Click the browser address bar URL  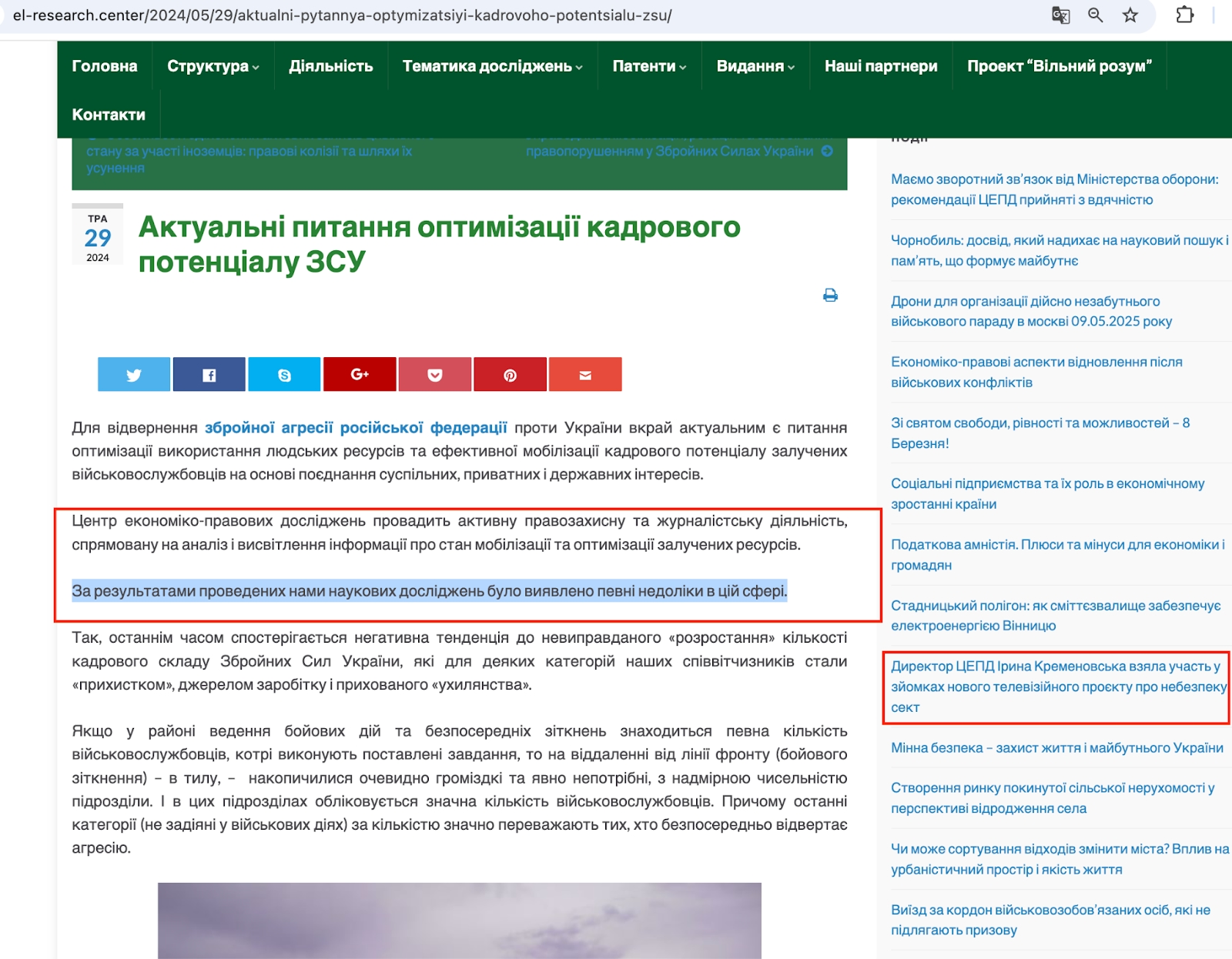[343, 15]
